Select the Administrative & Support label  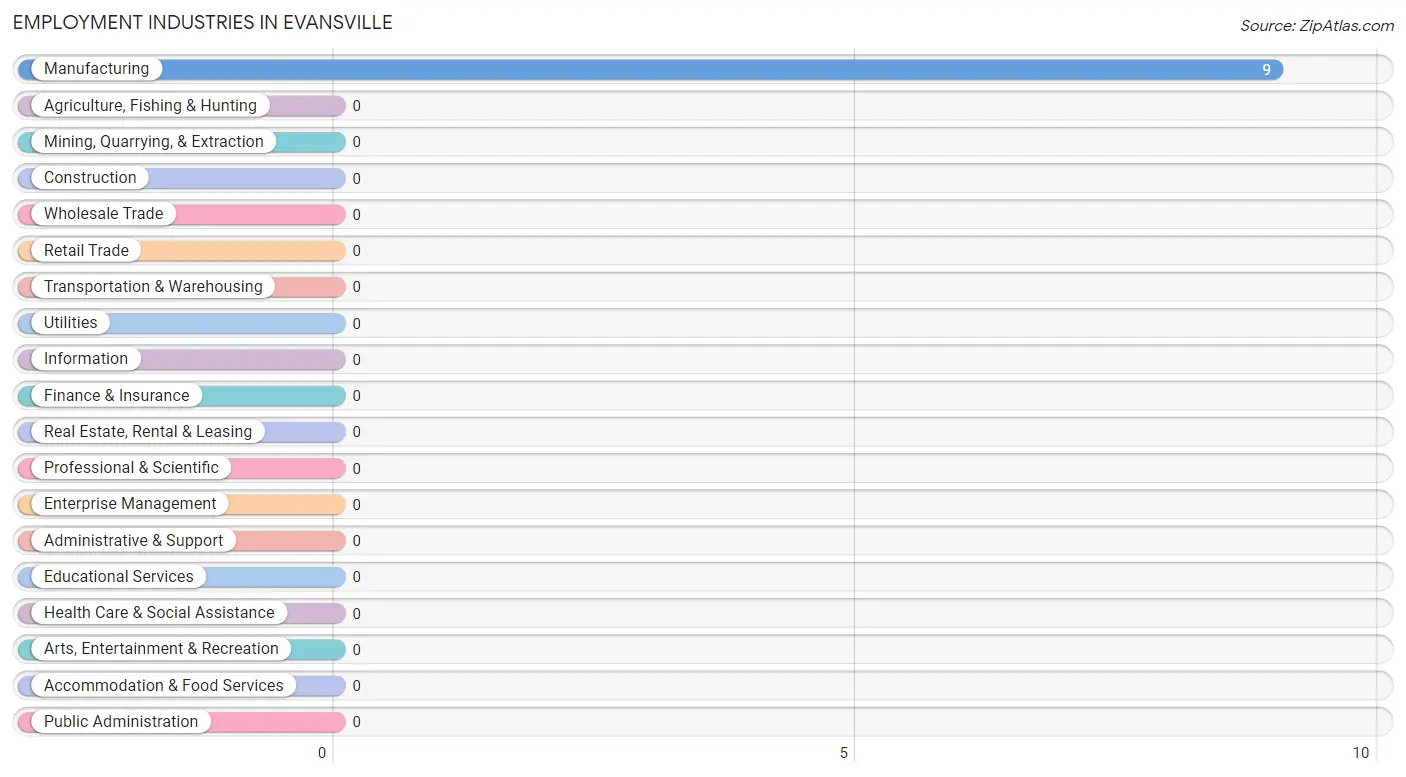(x=133, y=540)
